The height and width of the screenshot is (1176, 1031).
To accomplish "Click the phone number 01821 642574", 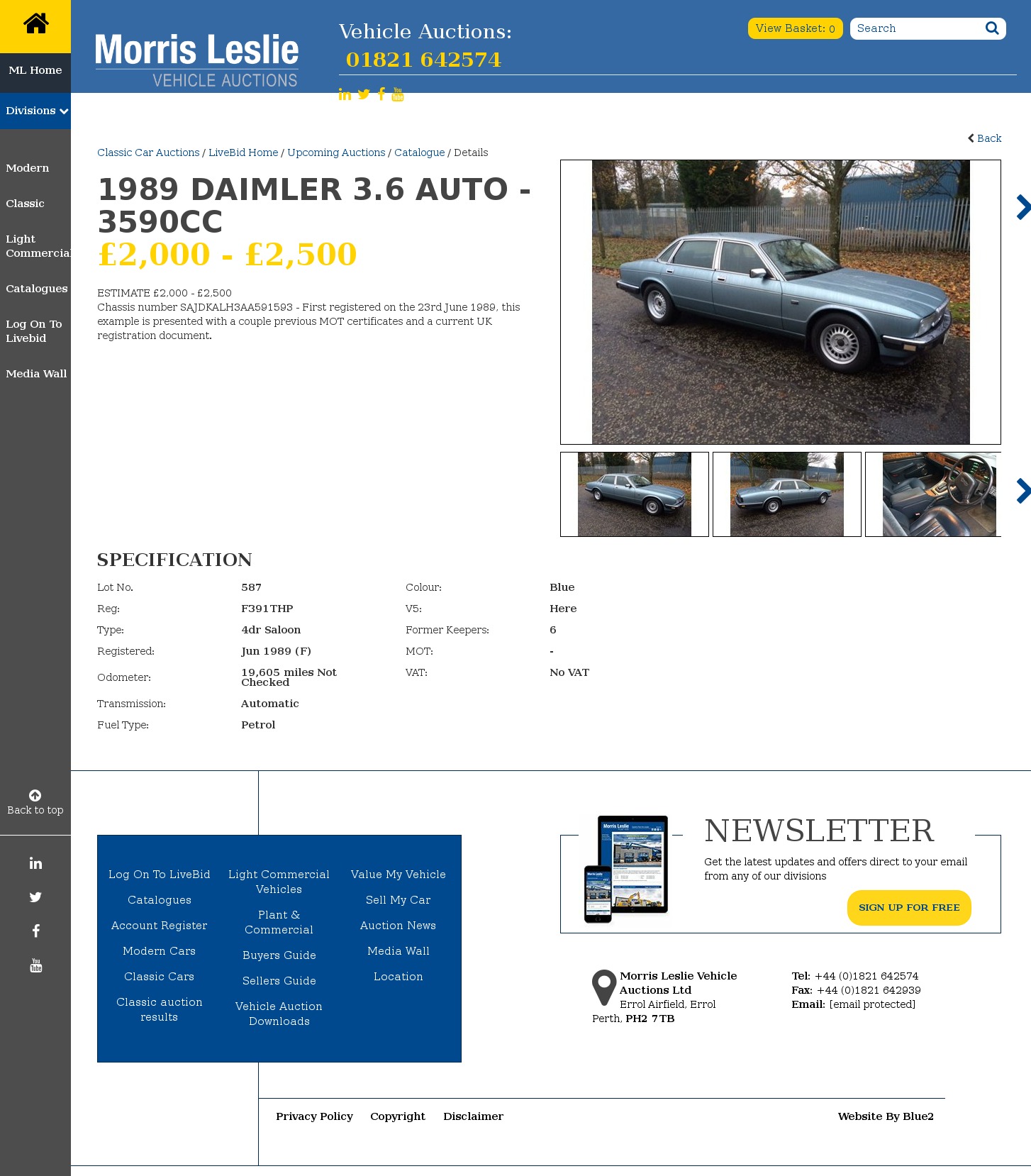I will 423,60.
